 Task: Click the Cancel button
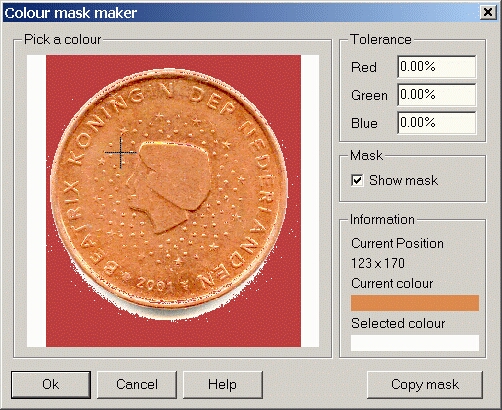pos(137,385)
